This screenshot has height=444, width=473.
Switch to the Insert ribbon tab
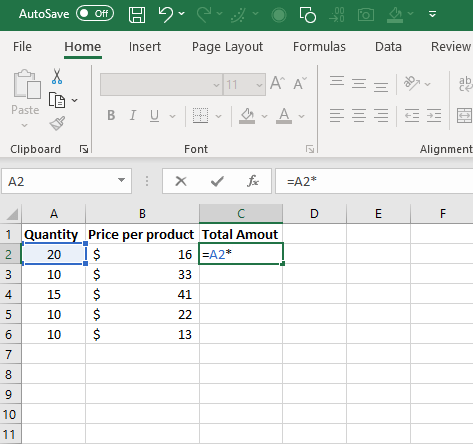pos(145,47)
